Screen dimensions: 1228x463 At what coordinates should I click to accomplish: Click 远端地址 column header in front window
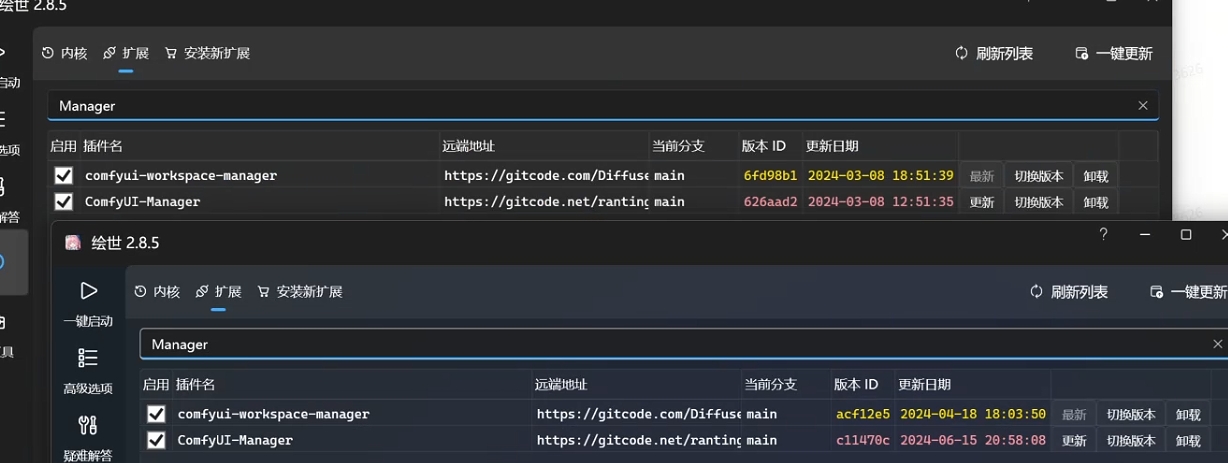(x=562, y=384)
